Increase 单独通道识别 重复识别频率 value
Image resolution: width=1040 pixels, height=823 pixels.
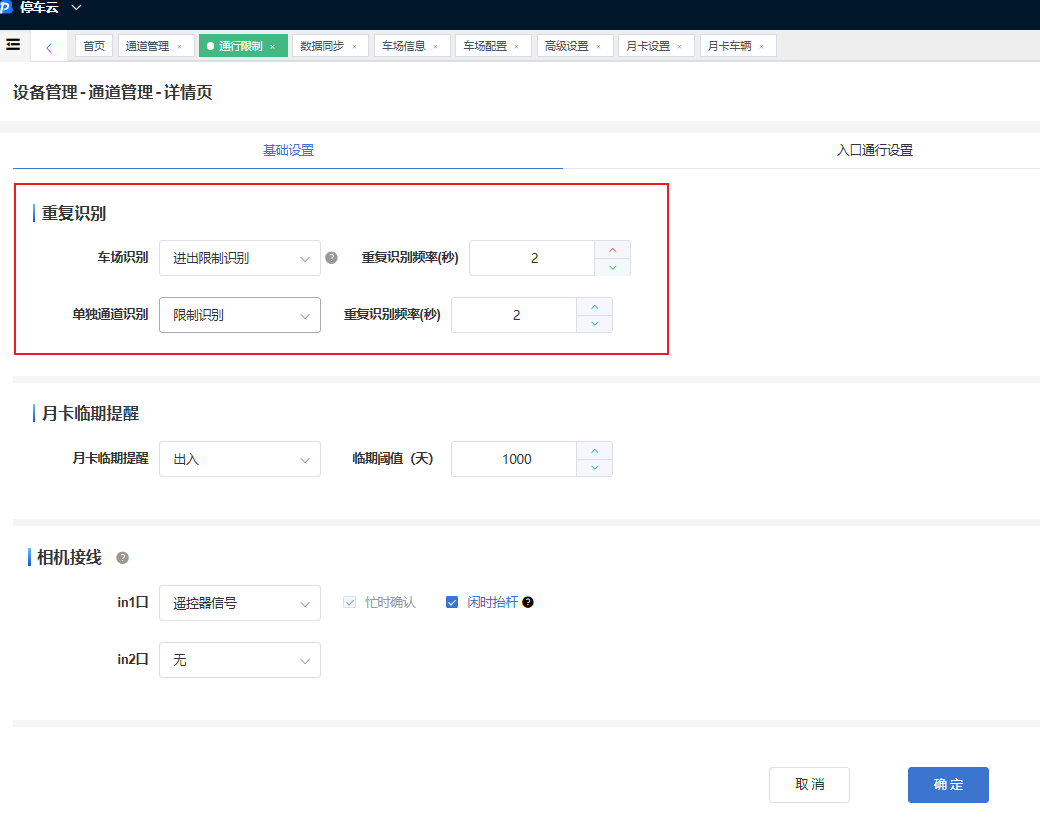click(594, 307)
